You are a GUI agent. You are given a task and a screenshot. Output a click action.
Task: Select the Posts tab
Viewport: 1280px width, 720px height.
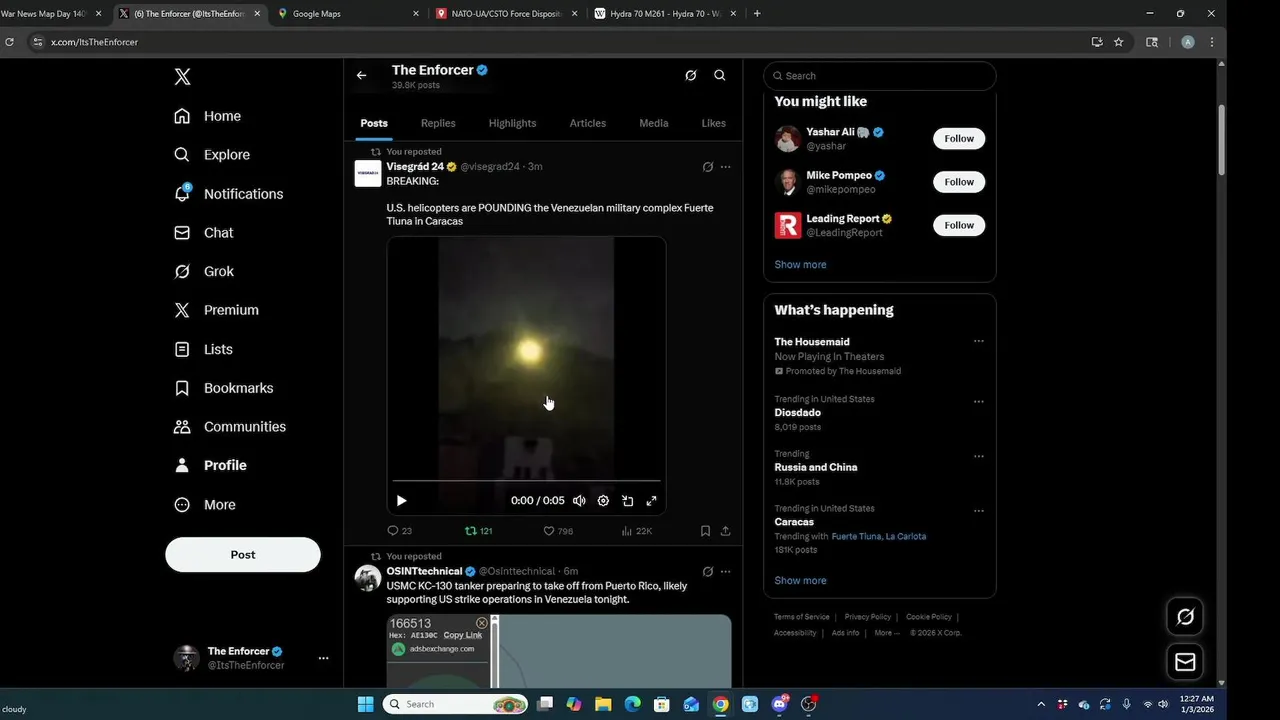374,123
